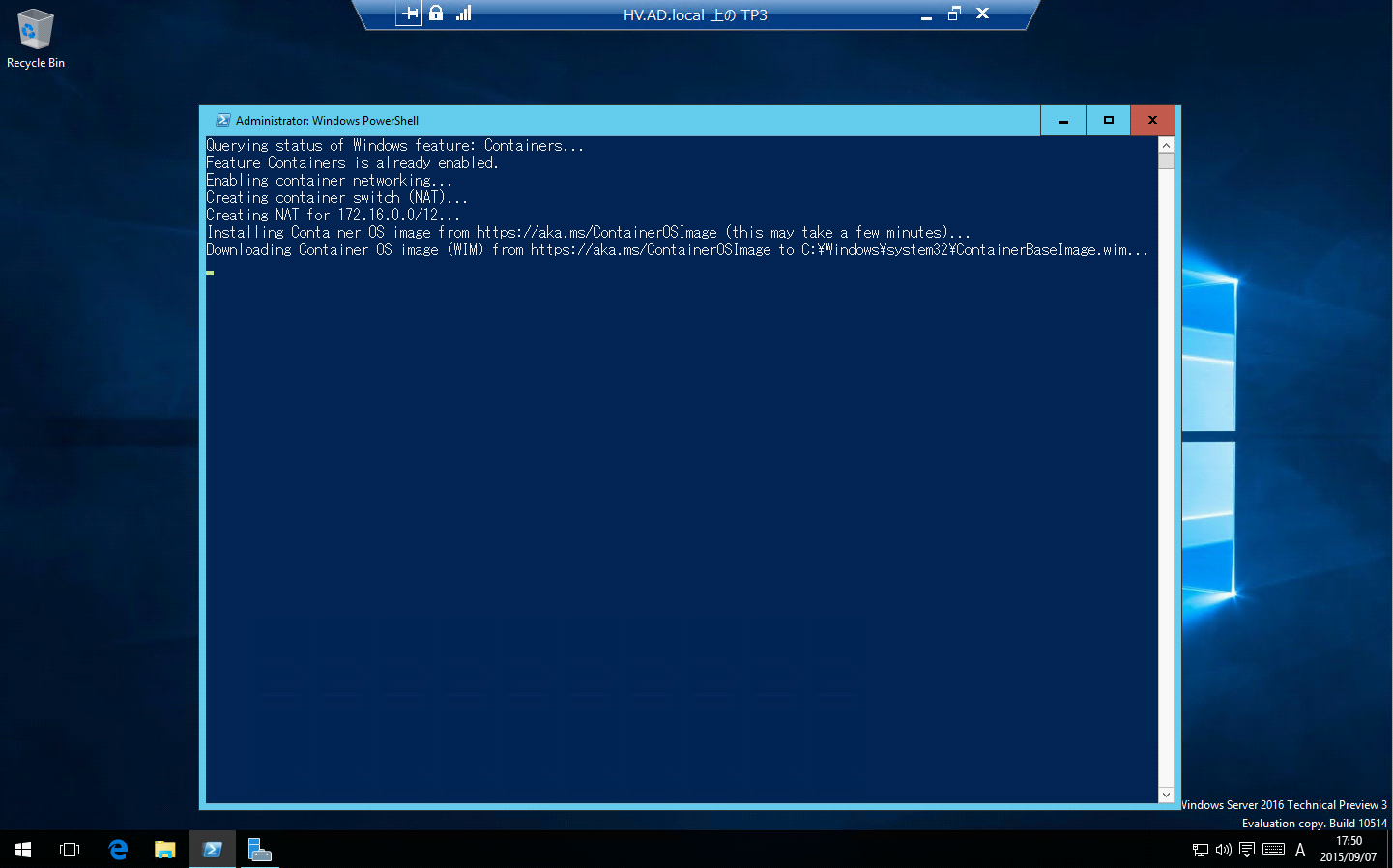
Task: Launch Microsoft Edge from the taskbar
Action: [118, 850]
